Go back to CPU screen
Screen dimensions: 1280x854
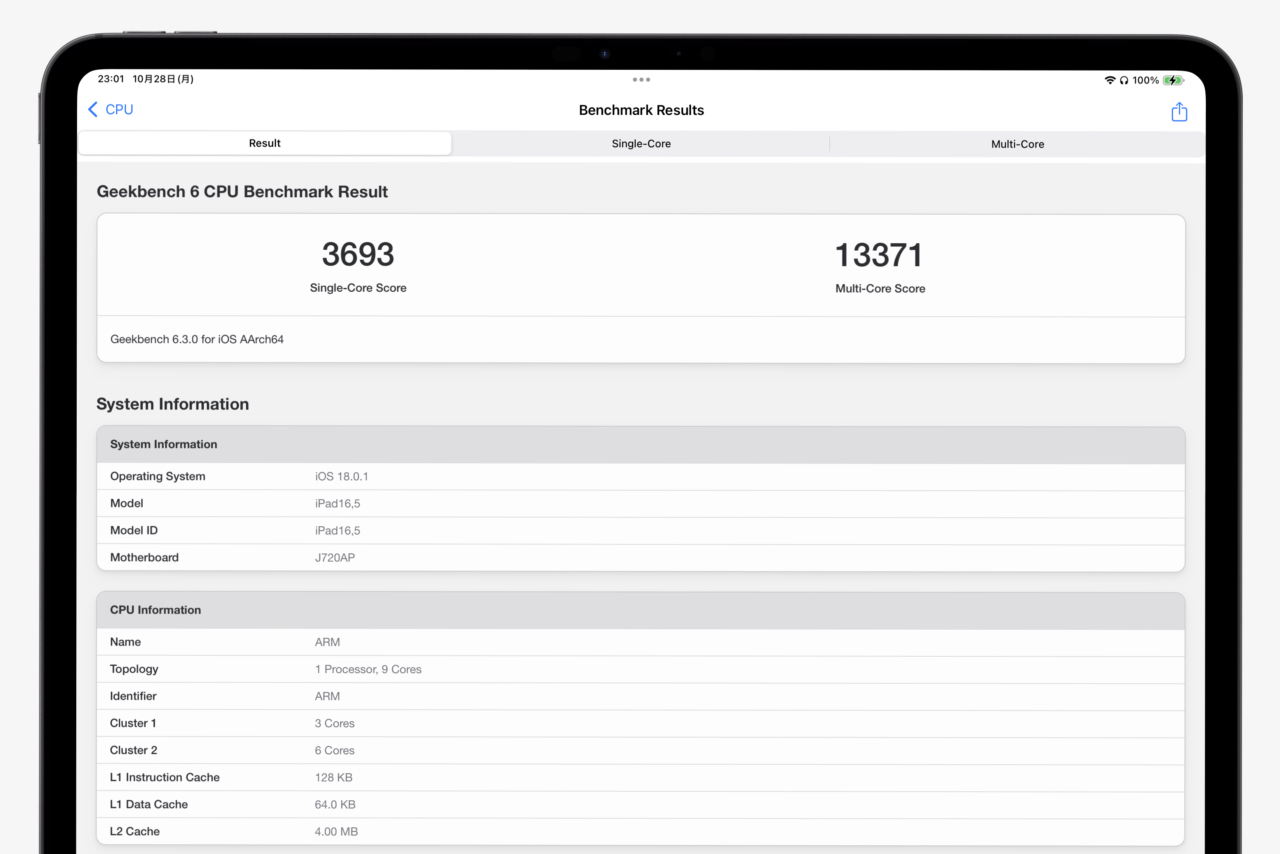click(110, 110)
